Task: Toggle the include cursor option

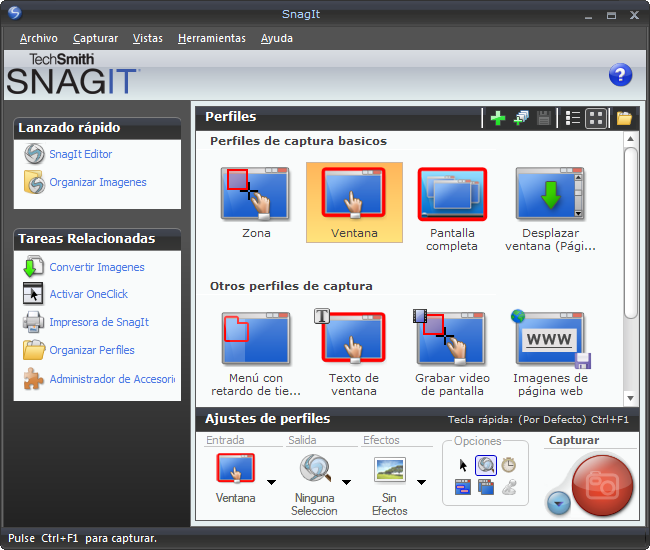Action: [x=463, y=465]
